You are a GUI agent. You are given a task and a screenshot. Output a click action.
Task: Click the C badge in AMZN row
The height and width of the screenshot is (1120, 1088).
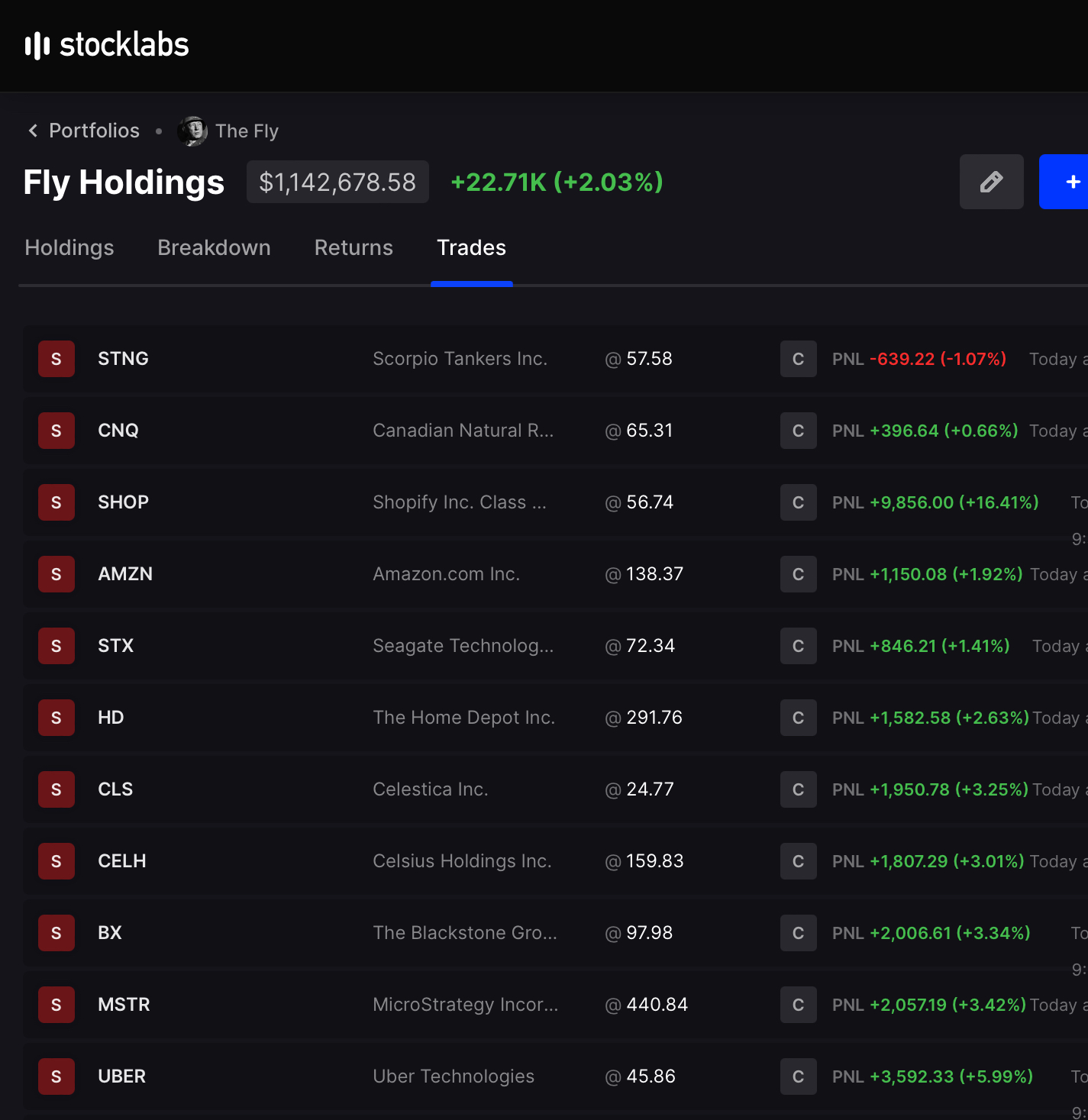799,574
